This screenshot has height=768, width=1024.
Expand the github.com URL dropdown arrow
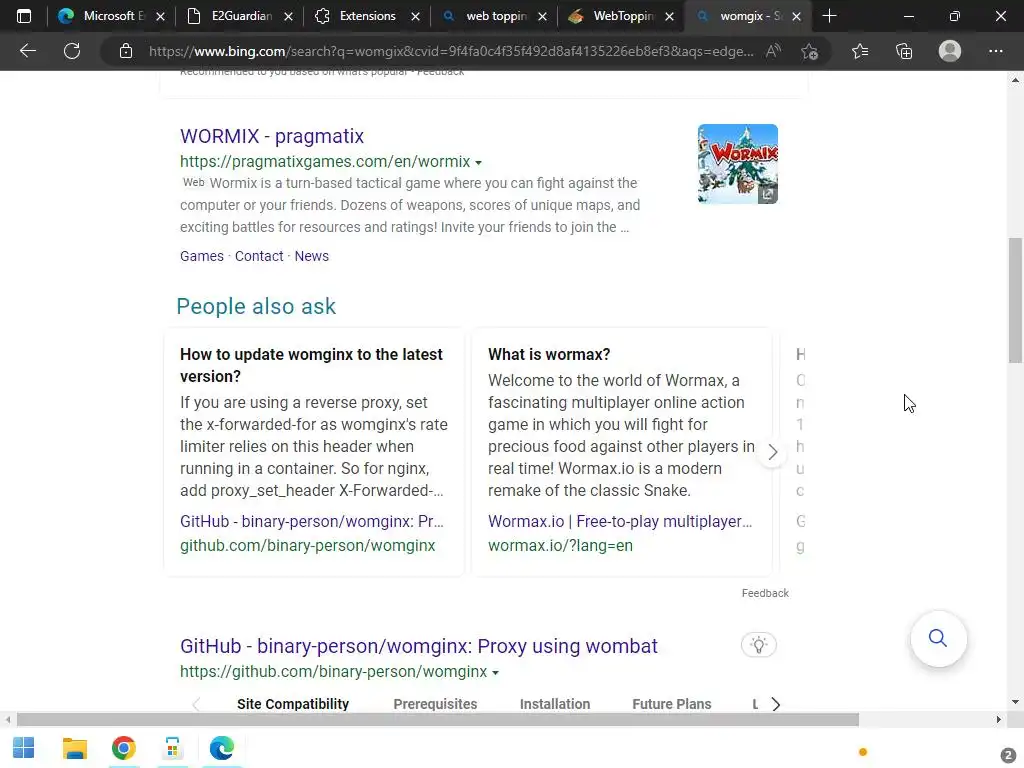click(x=495, y=673)
